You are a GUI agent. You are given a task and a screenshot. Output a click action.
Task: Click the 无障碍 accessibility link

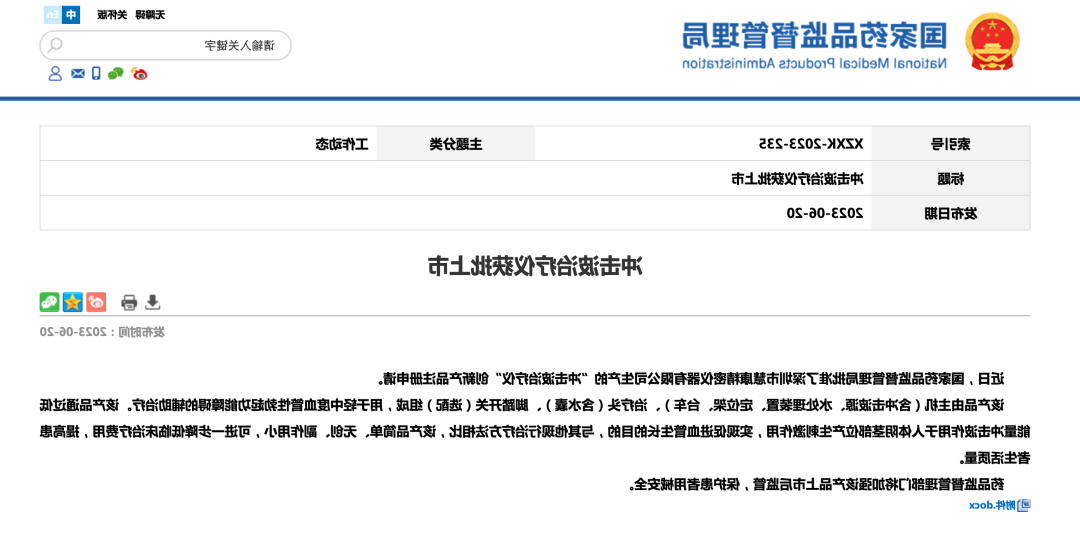150,15
